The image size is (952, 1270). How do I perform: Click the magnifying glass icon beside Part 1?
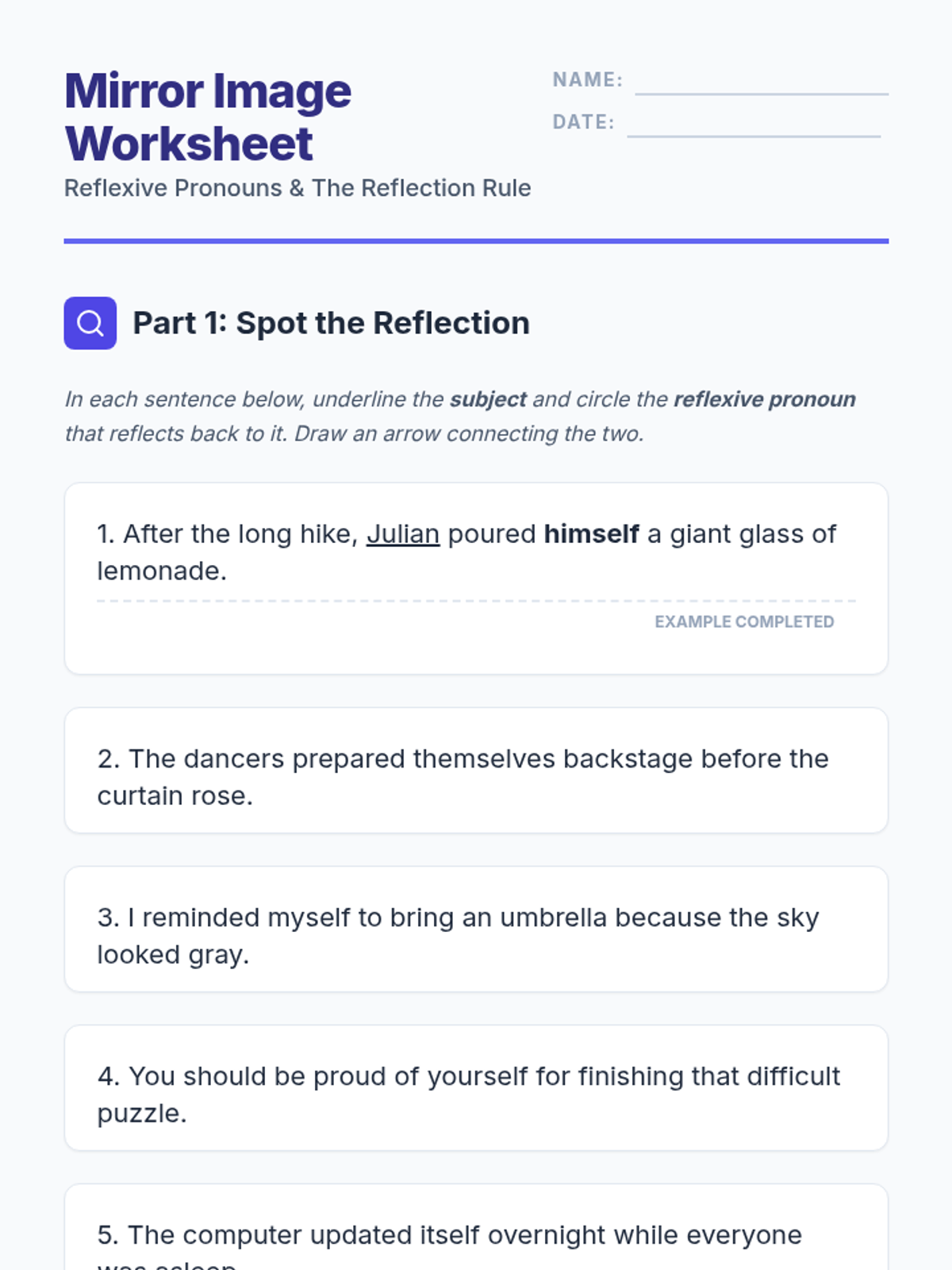coord(90,323)
